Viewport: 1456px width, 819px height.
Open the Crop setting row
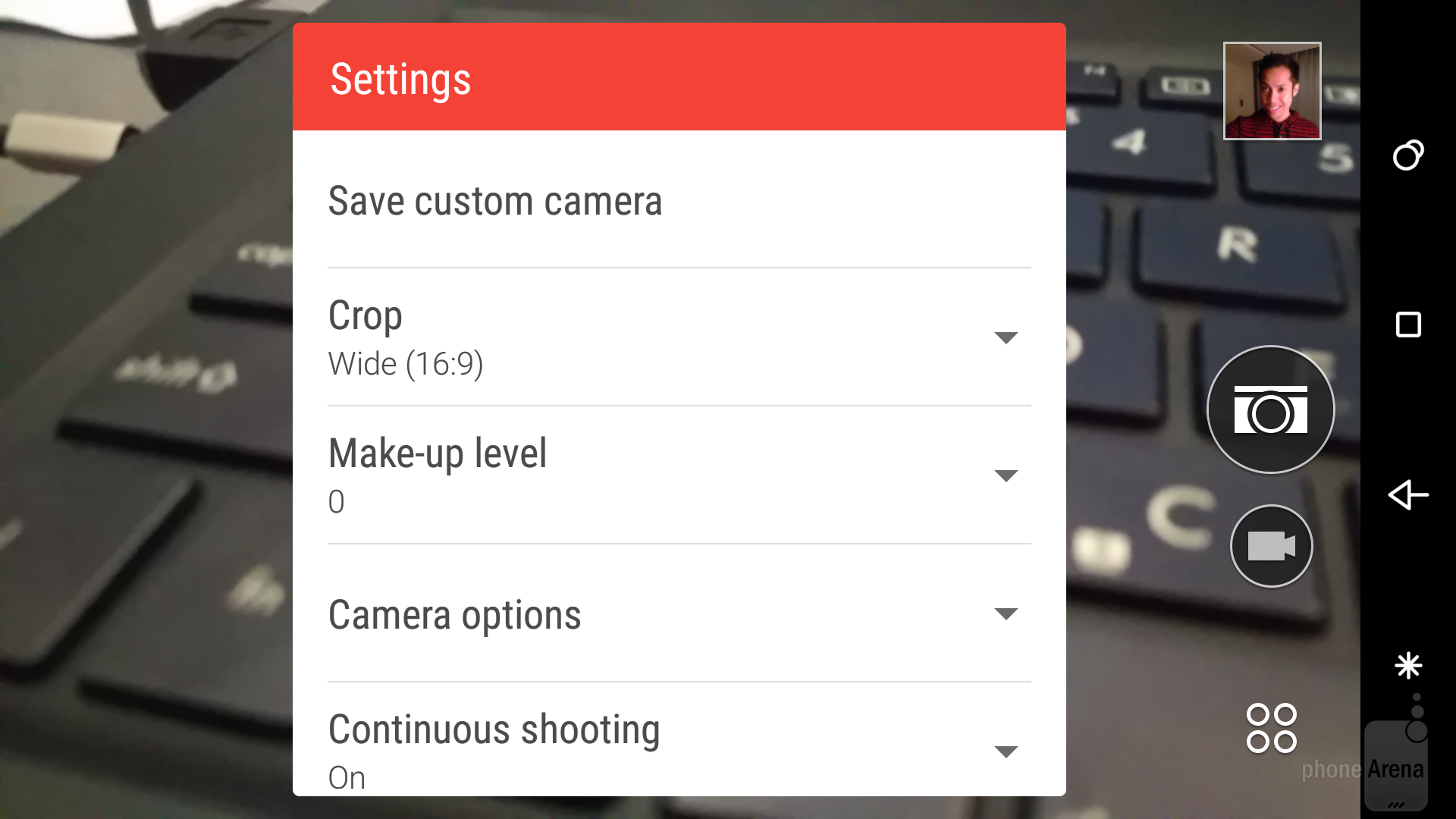click(x=679, y=337)
